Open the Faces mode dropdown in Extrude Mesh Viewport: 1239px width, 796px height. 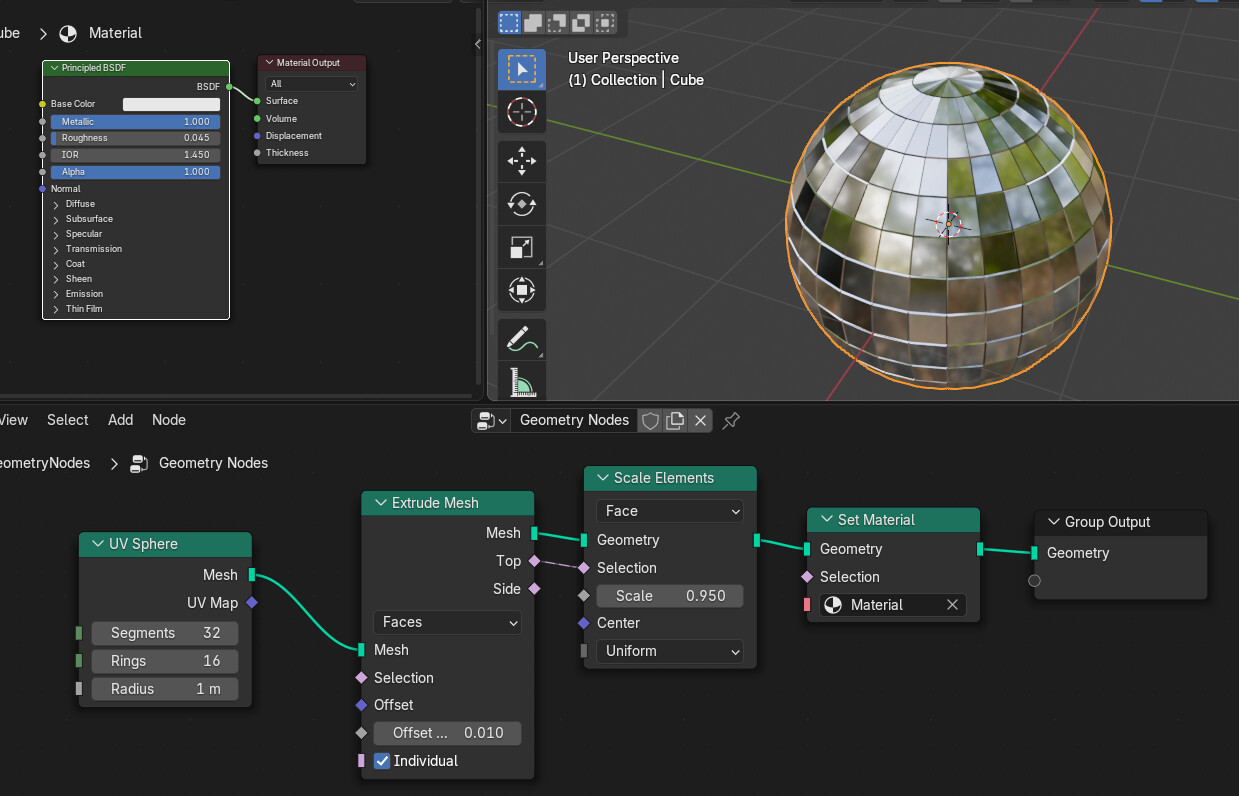tap(447, 622)
